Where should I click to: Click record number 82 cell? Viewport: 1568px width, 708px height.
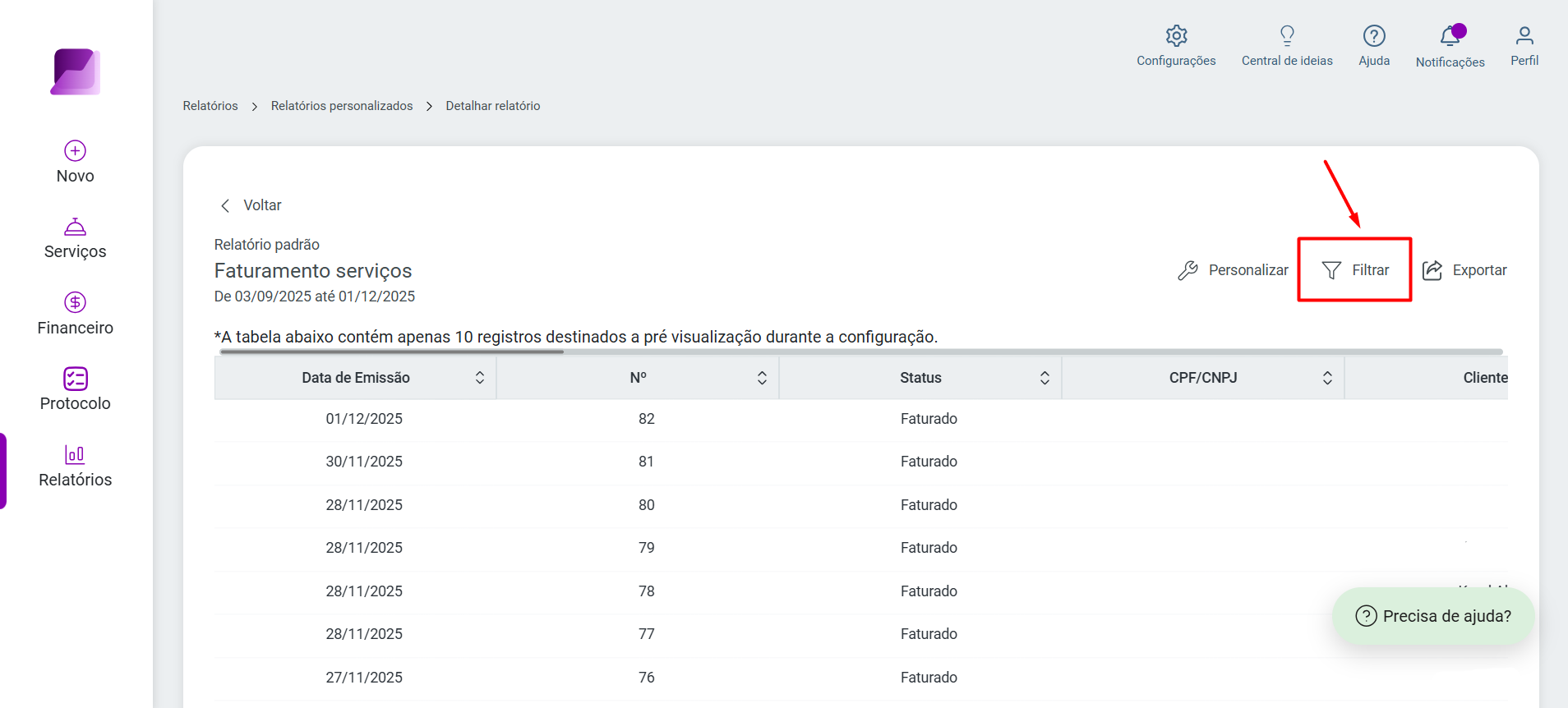tap(647, 419)
